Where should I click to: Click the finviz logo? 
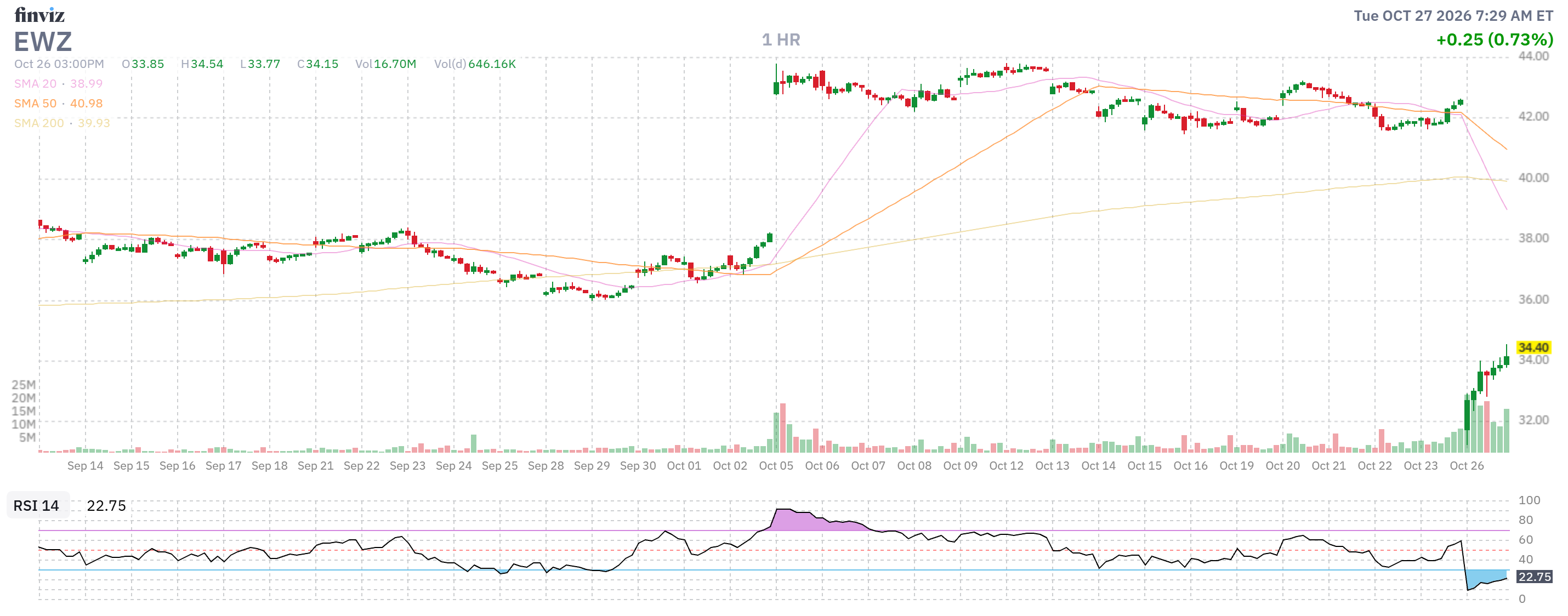[39, 15]
